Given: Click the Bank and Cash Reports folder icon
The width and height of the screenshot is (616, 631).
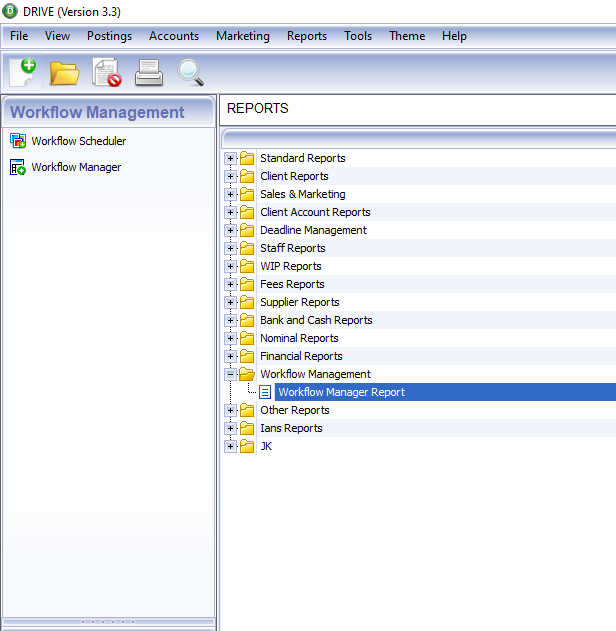Looking at the screenshot, I should point(247,320).
